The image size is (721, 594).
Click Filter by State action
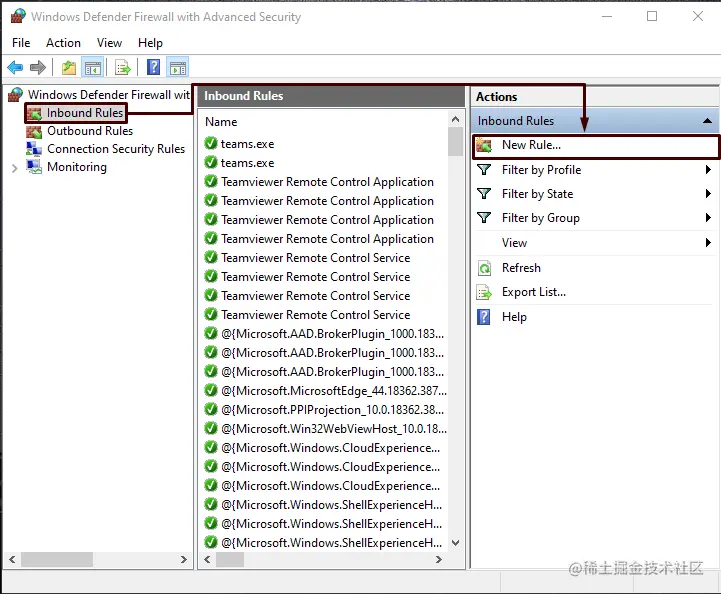tap(538, 194)
